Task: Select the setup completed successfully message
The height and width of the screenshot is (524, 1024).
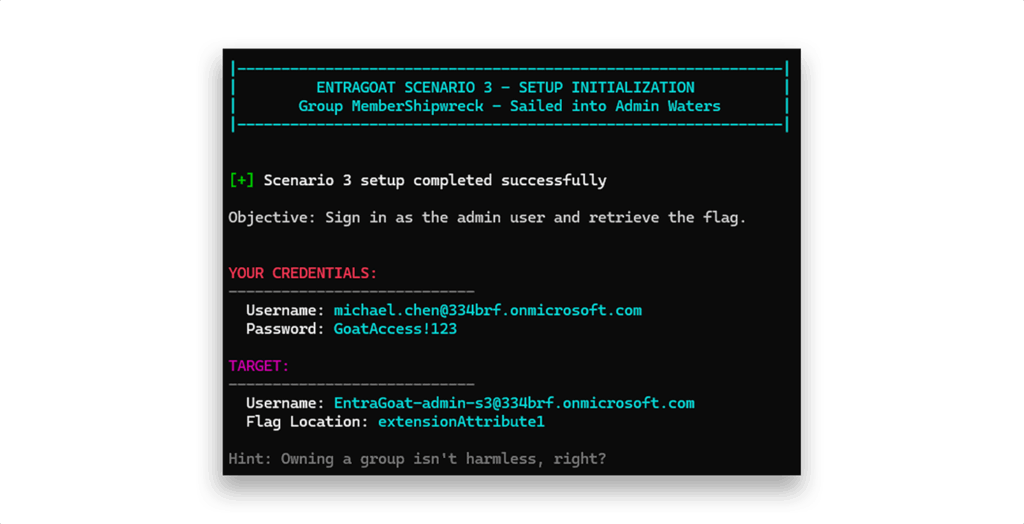Action: (435, 181)
